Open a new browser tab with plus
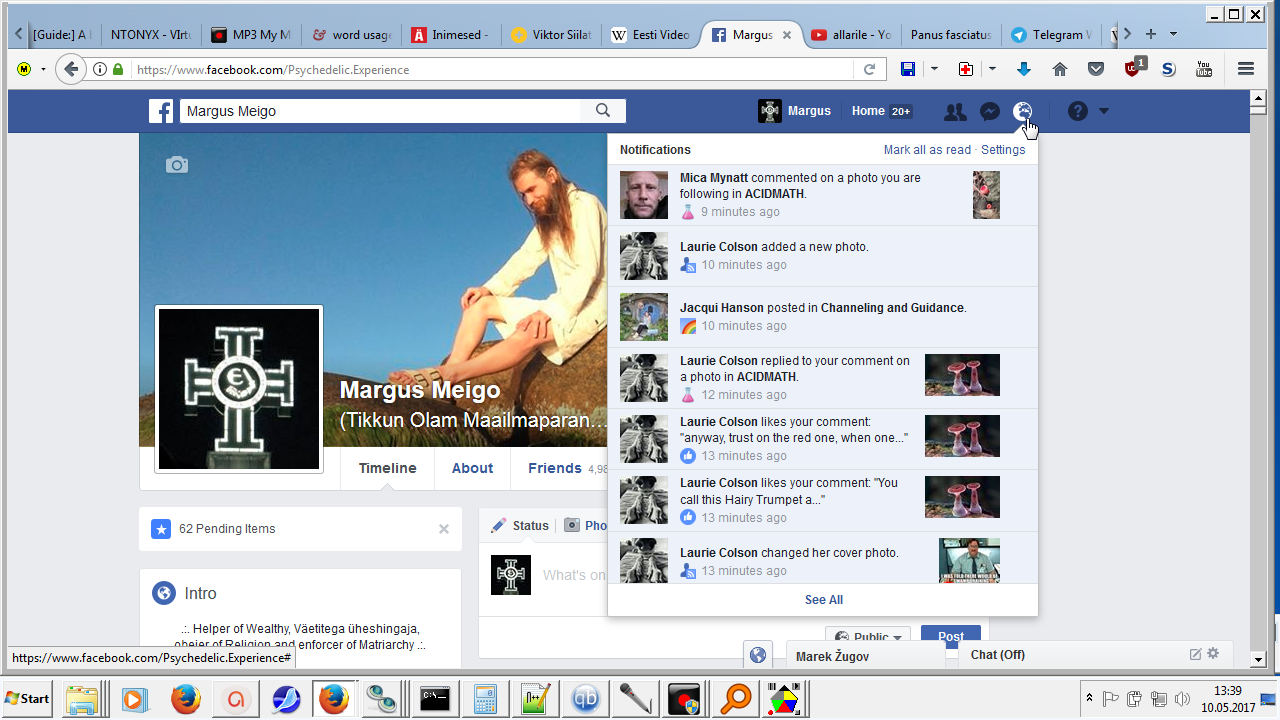 click(1150, 34)
